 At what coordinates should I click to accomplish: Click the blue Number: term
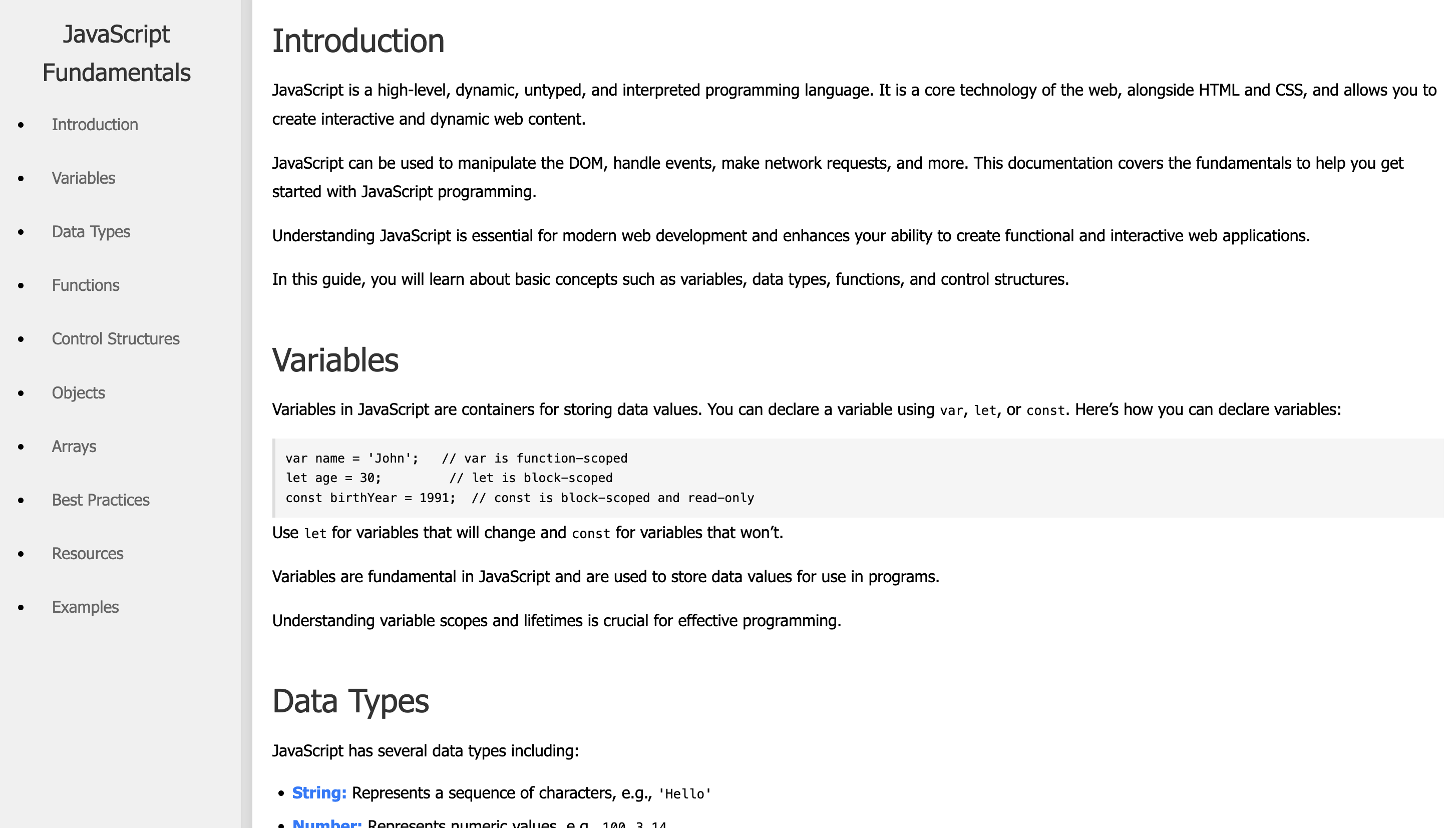(x=327, y=822)
